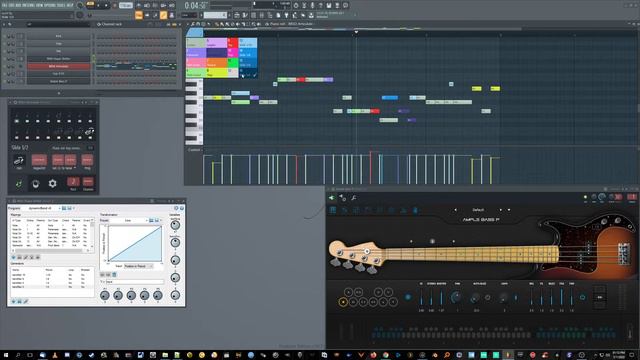Select the Kick channel button
Image resolution: width=640 pixels, height=360 pixels.
tap(58, 36)
